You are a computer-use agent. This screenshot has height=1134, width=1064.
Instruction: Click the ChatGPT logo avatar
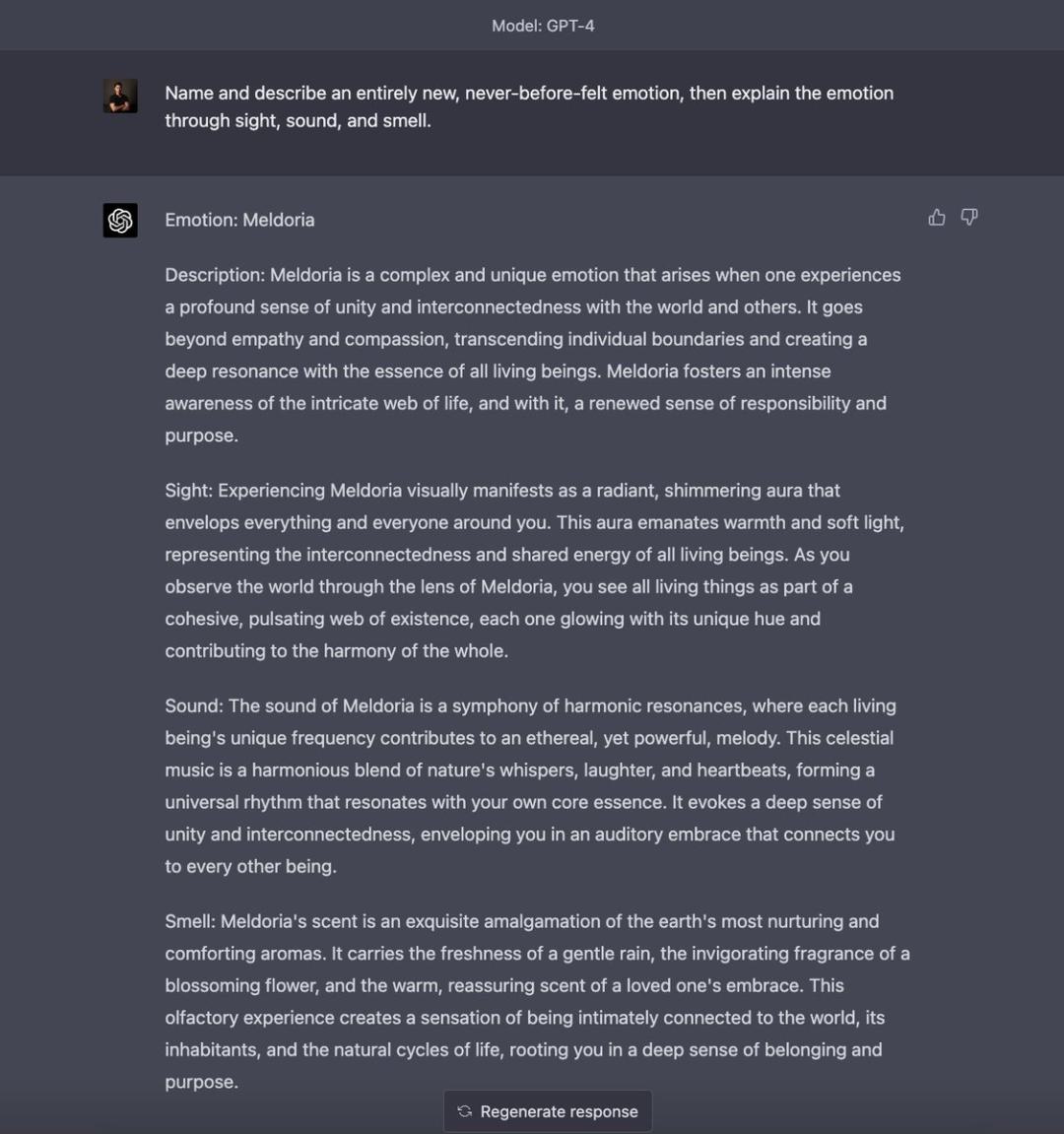pos(120,220)
